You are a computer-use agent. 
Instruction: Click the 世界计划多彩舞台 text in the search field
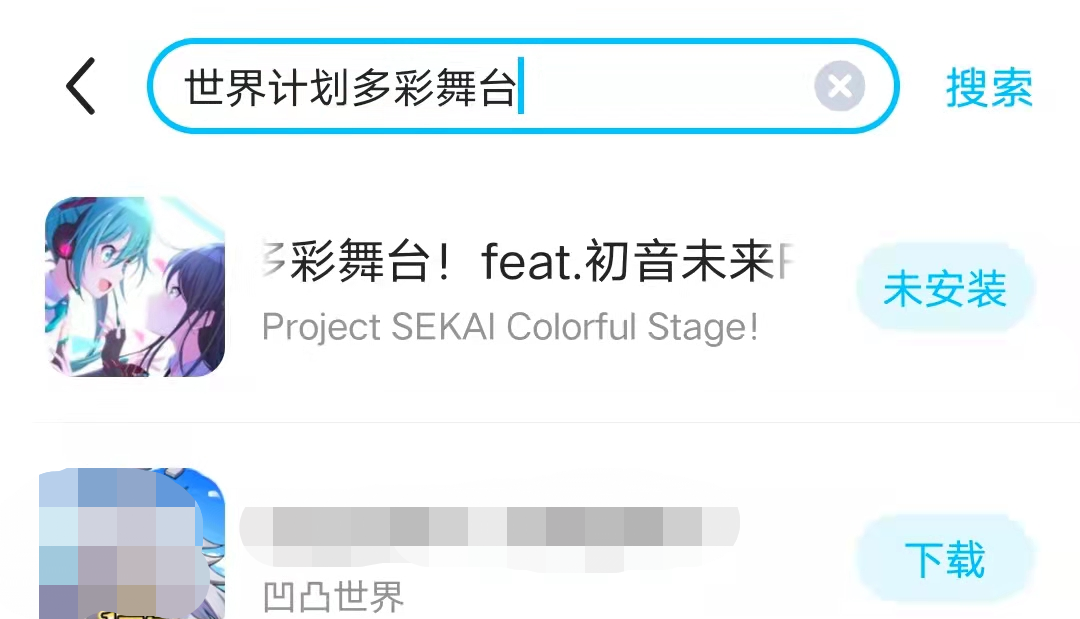(349, 89)
